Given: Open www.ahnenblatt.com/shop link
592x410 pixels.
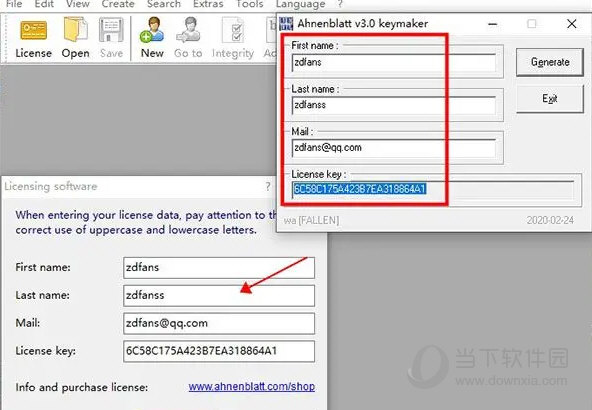Looking at the screenshot, I should pos(252,387).
